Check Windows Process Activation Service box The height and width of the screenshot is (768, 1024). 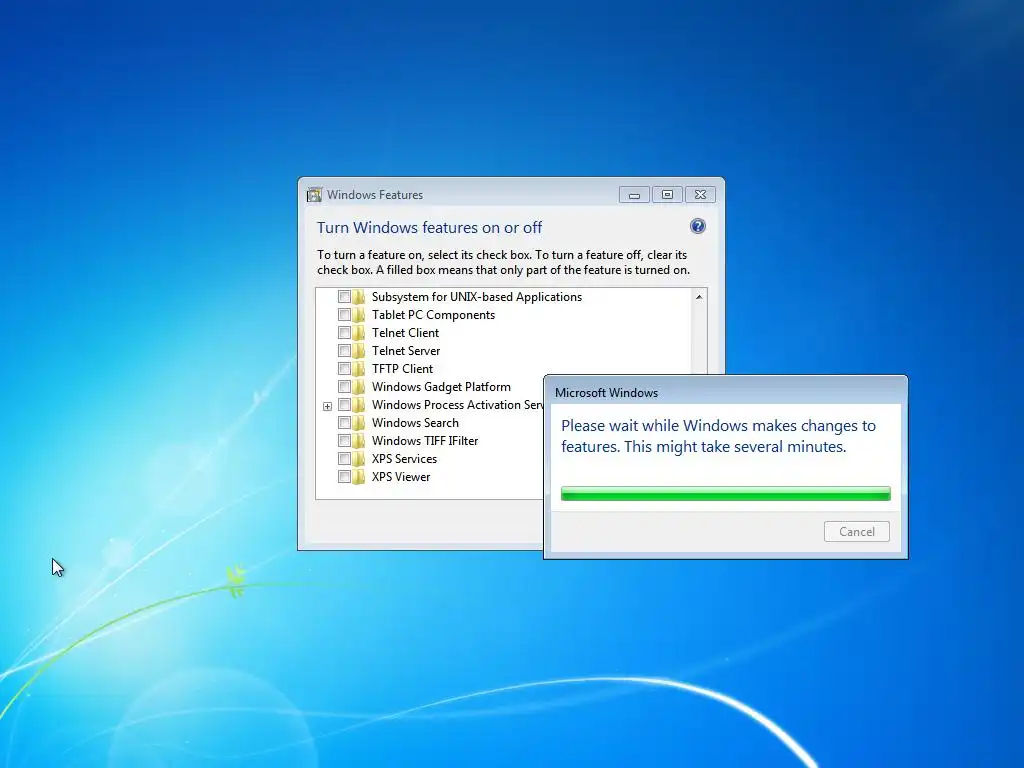[344, 405]
